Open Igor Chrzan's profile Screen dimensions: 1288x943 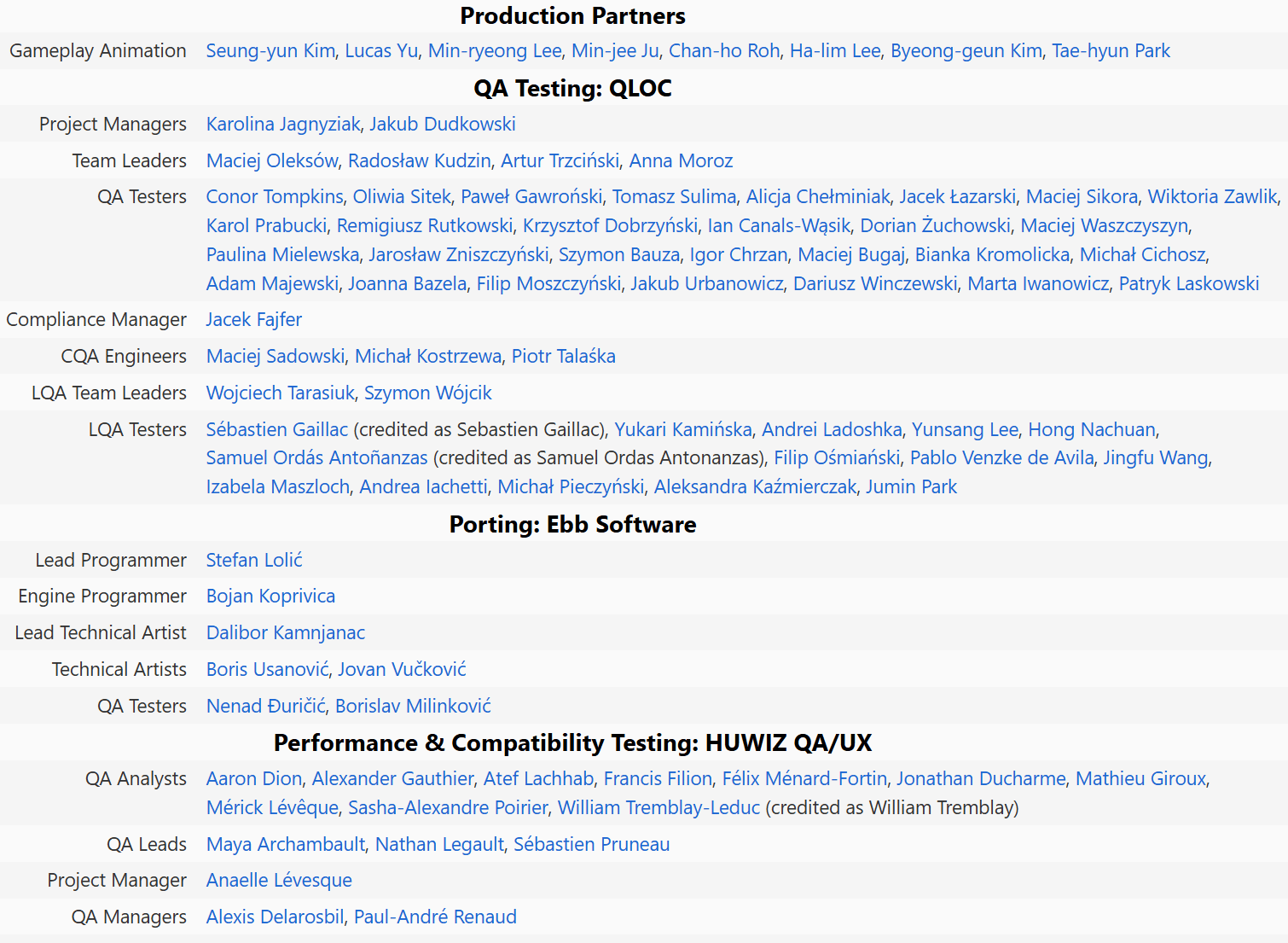[739, 255]
